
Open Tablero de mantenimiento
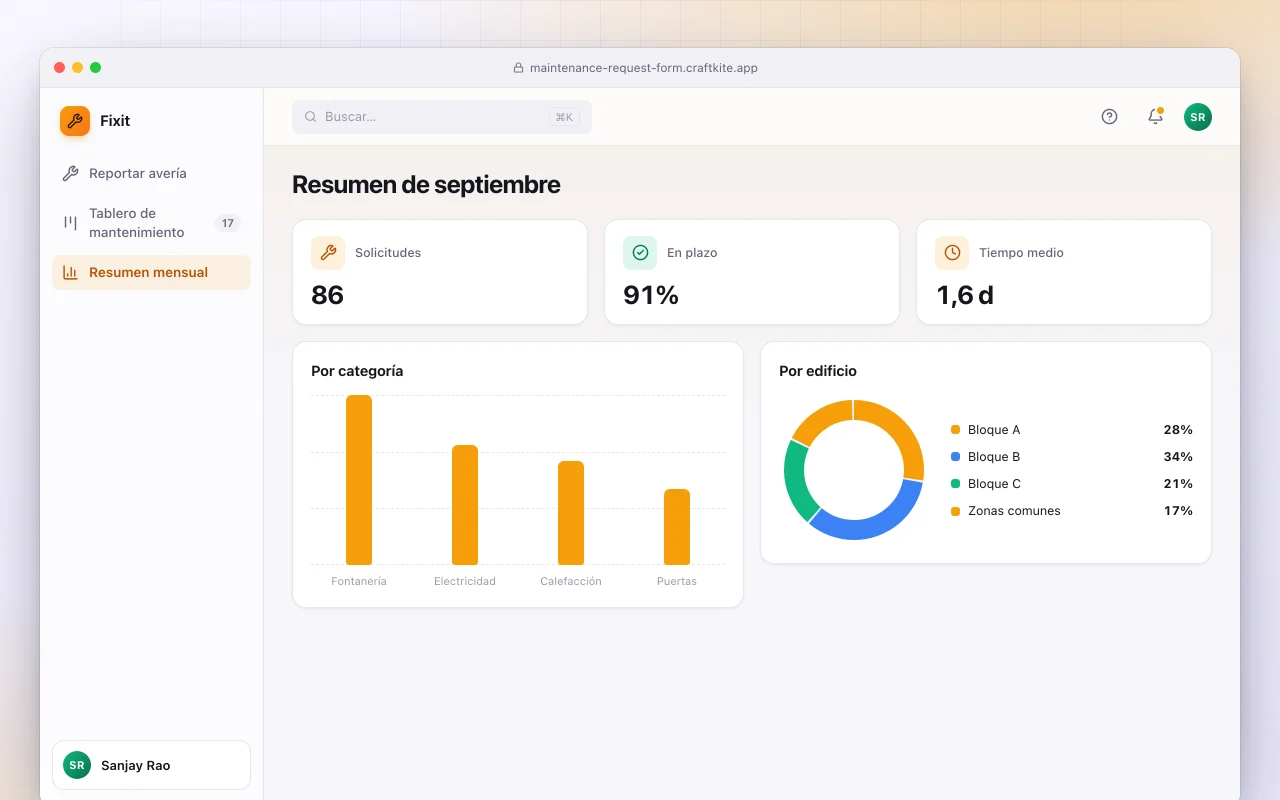pos(151,223)
